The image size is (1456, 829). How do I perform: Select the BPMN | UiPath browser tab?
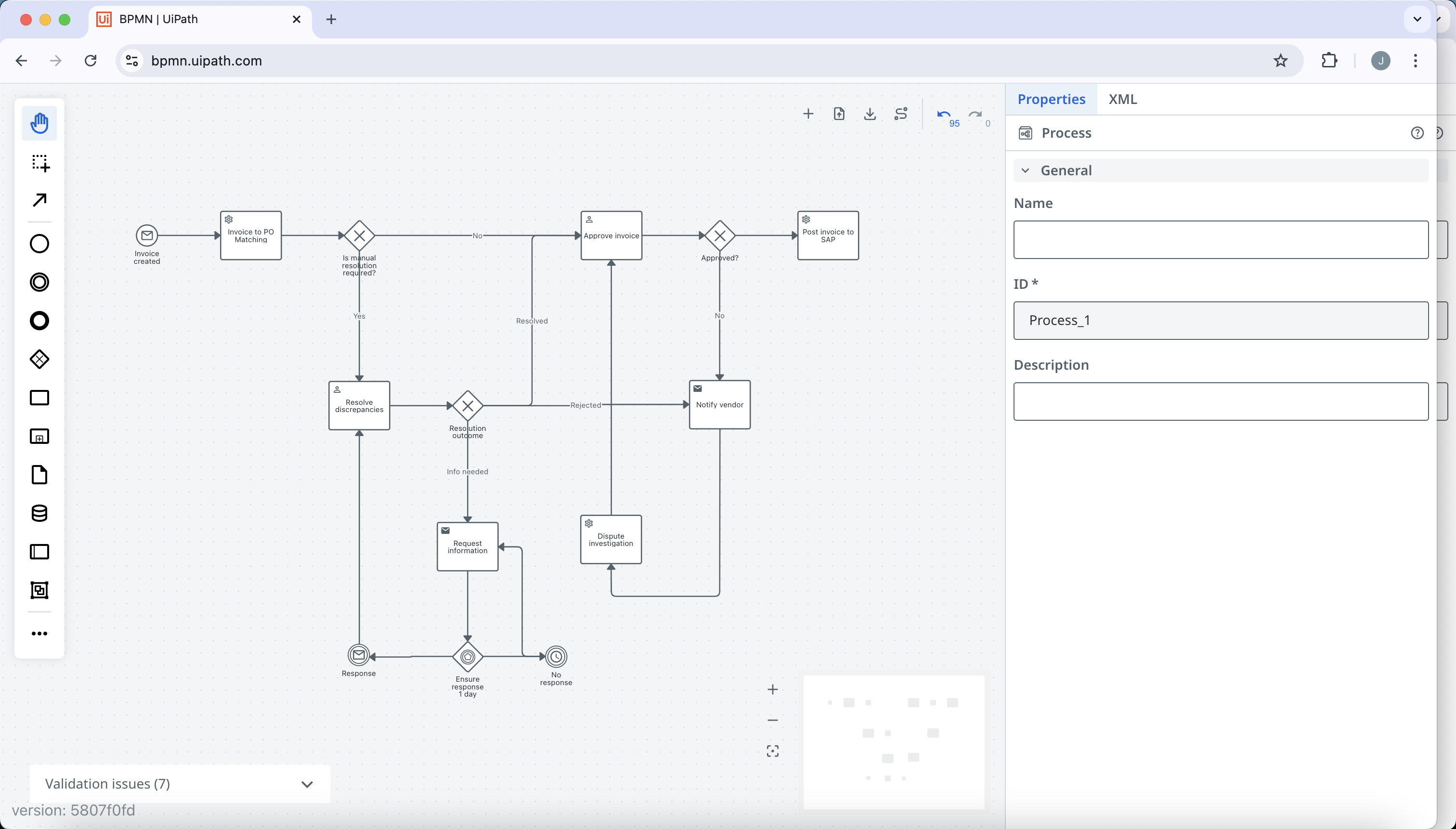tap(199, 19)
